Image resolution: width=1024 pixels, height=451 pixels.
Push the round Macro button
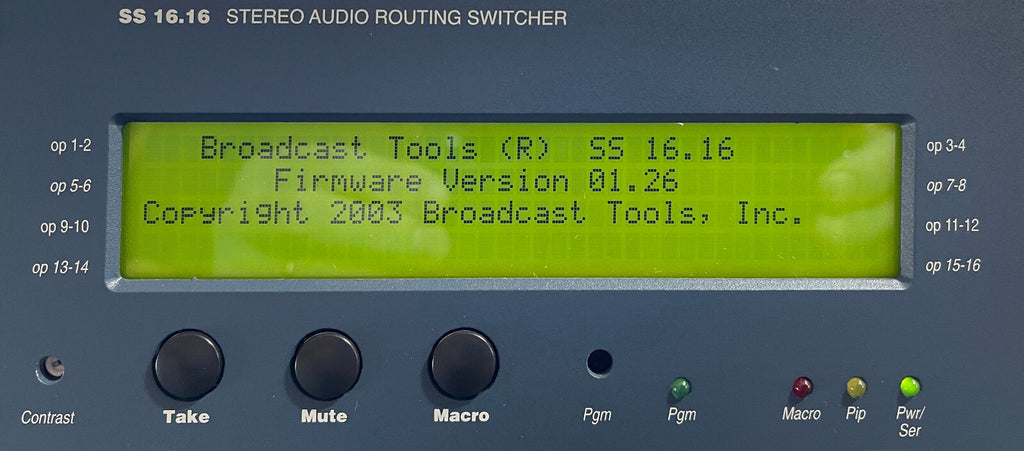tap(464, 364)
